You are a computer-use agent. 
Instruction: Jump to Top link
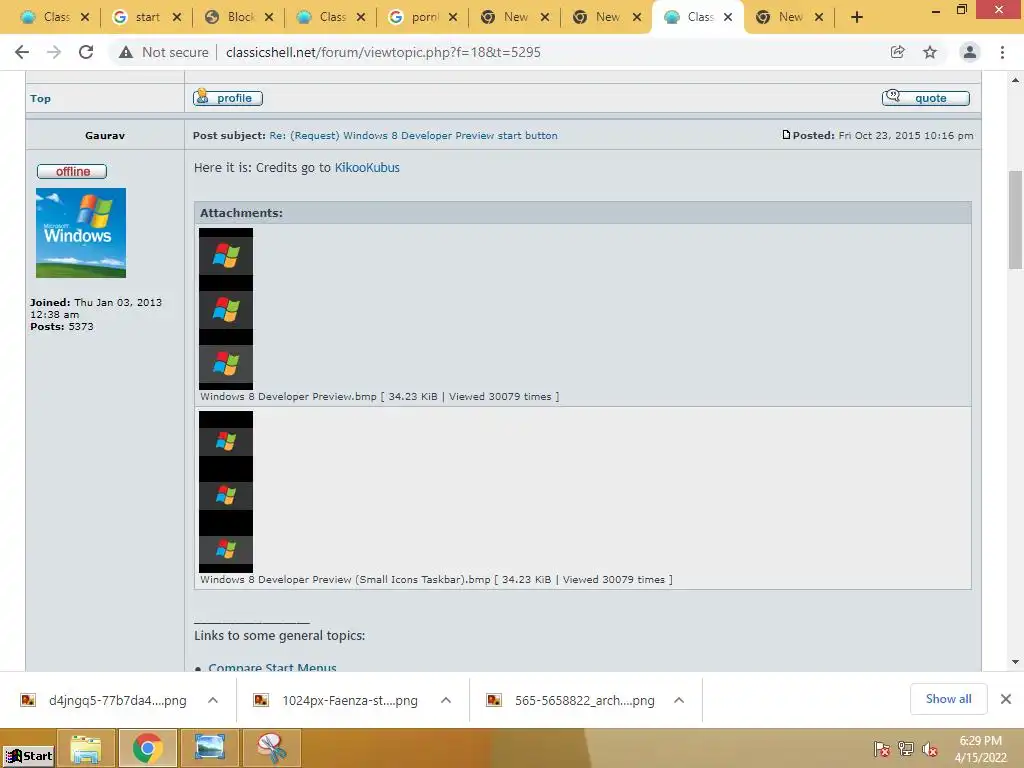40,99
